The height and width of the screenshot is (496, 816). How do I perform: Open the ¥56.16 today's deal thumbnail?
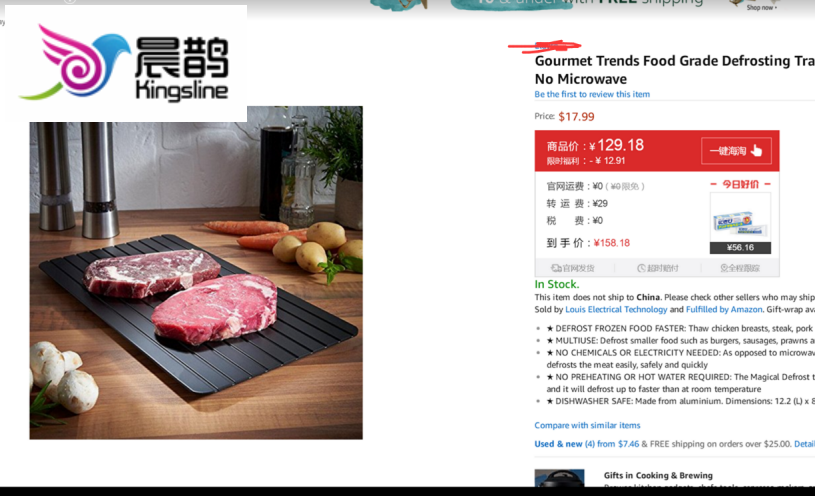pos(740,223)
